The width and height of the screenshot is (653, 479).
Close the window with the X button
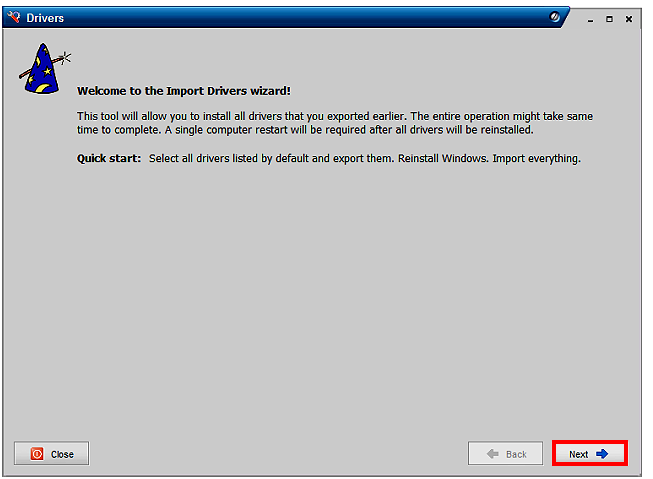629,19
